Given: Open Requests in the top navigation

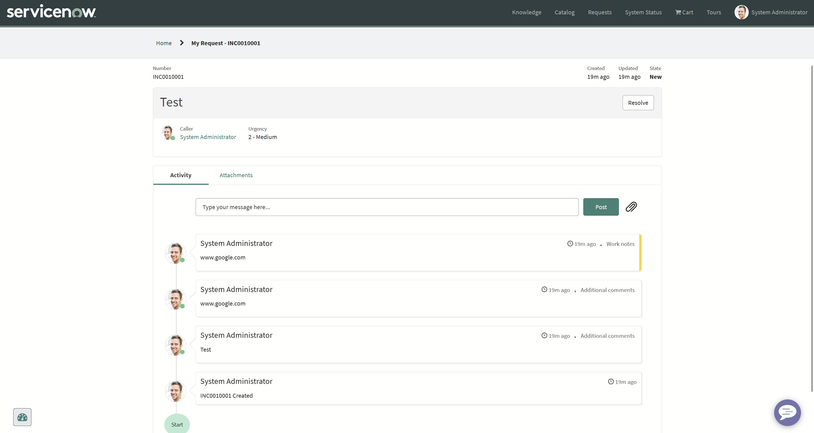Looking at the screenshot, I should tap(599, 12).
